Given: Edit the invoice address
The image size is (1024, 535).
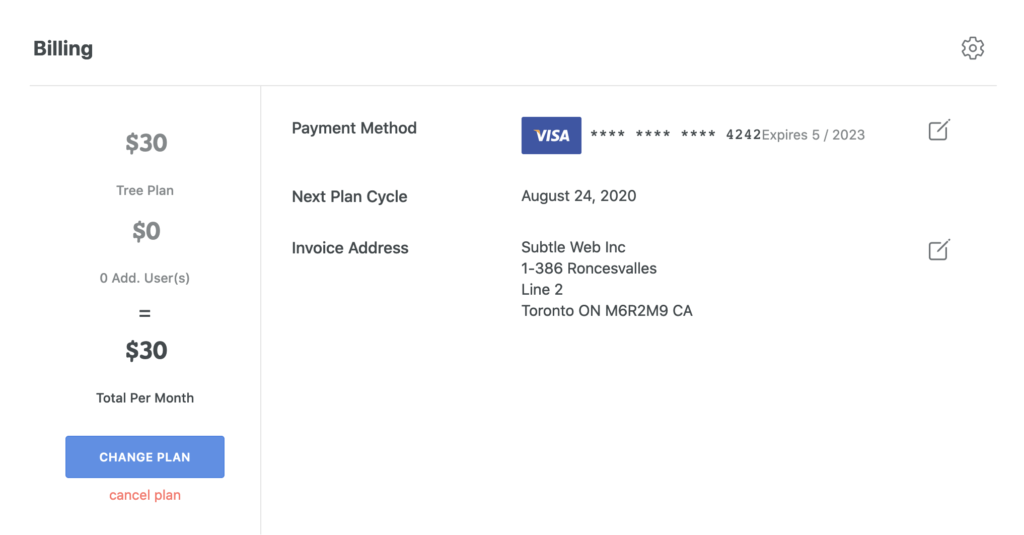Looking at the screenshot, I should 939,250.
